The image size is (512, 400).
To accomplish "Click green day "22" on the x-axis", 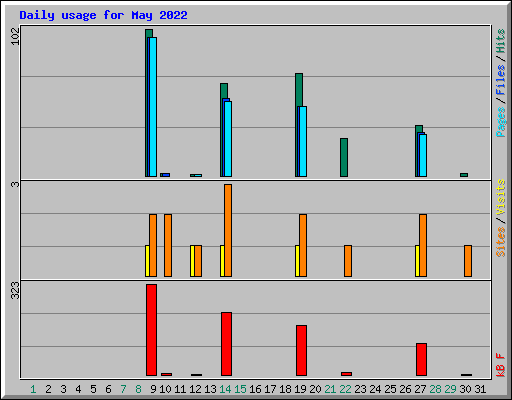I will 345,389.
